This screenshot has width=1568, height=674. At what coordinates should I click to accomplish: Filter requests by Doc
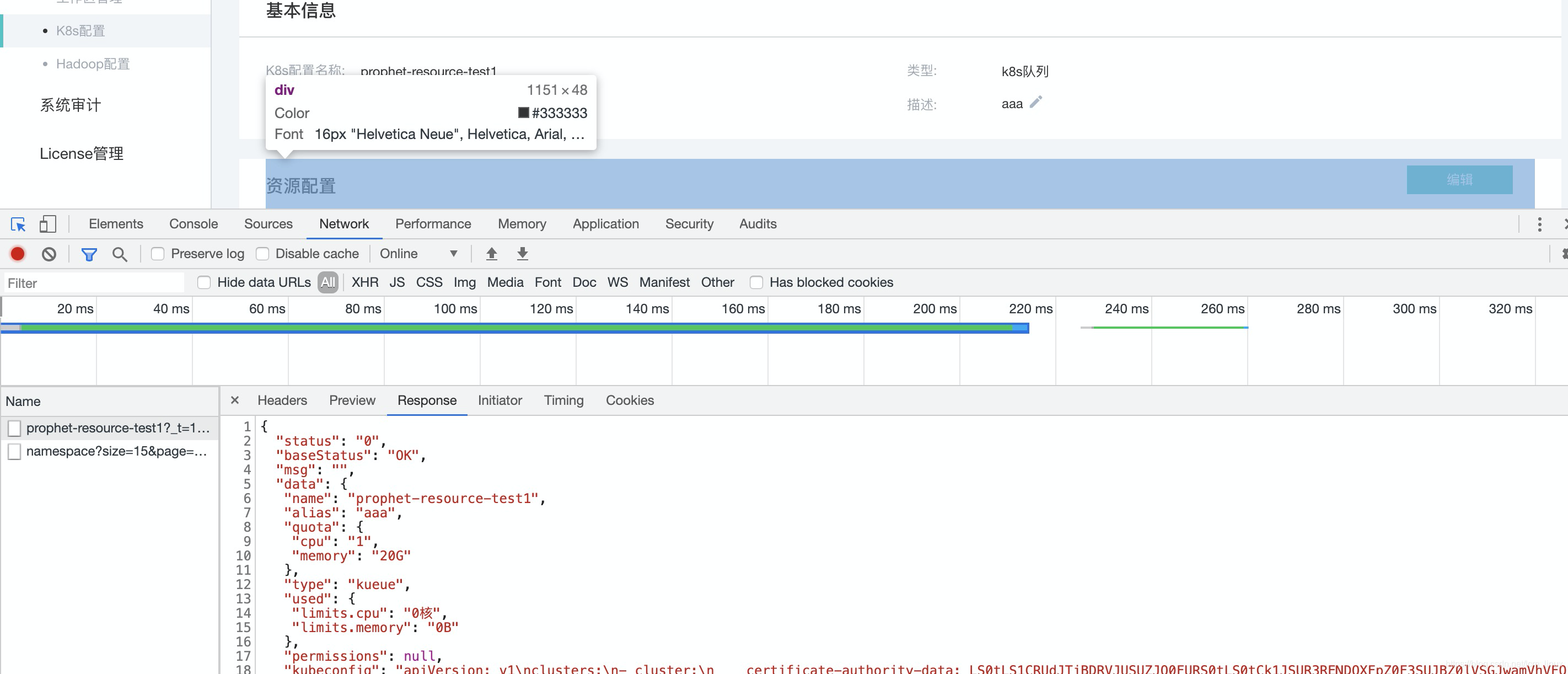pyautogui.click(x=584, y=282)
